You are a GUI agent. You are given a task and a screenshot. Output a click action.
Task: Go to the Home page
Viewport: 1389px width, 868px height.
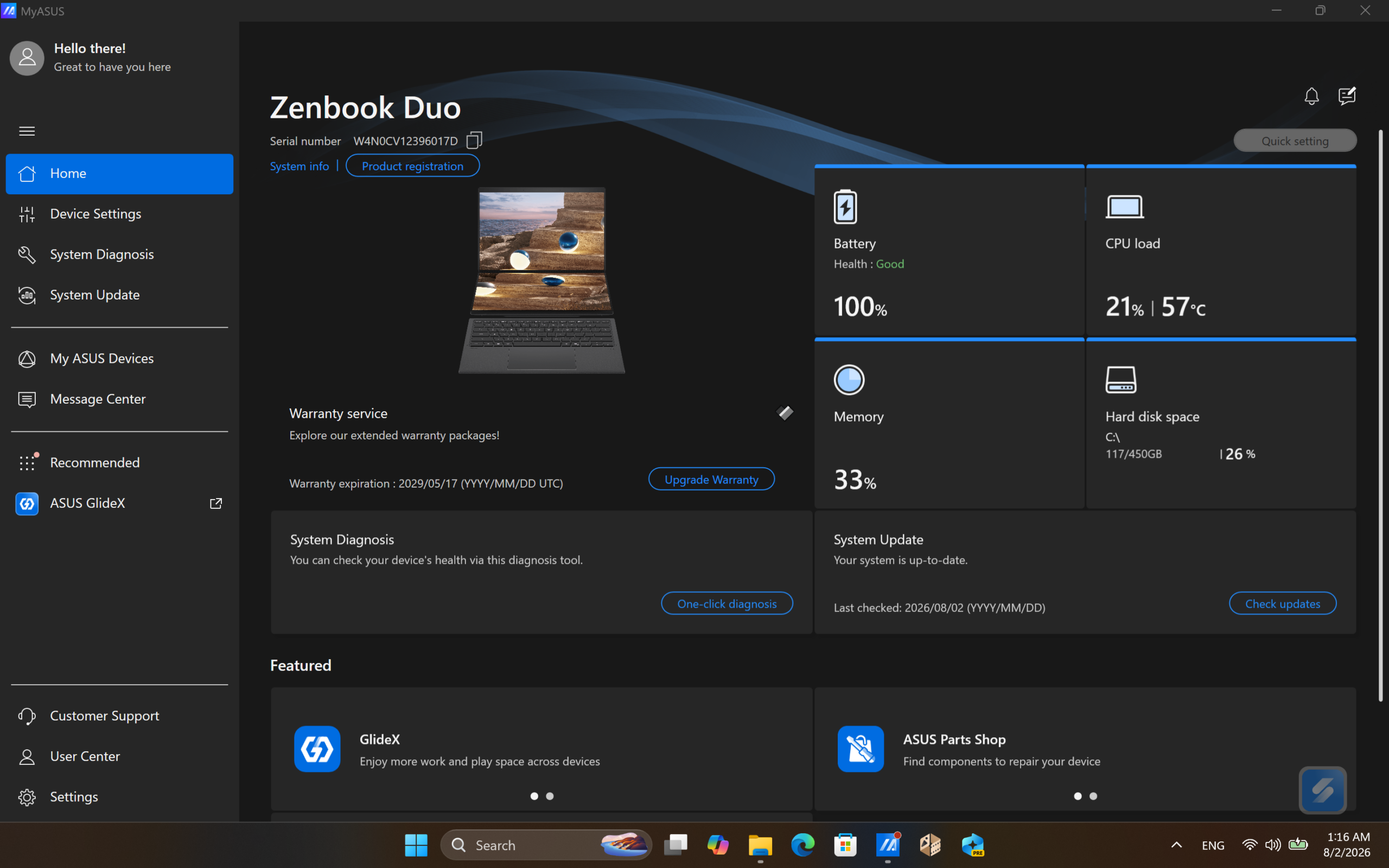pyautogui.click(x=119, y=174)
